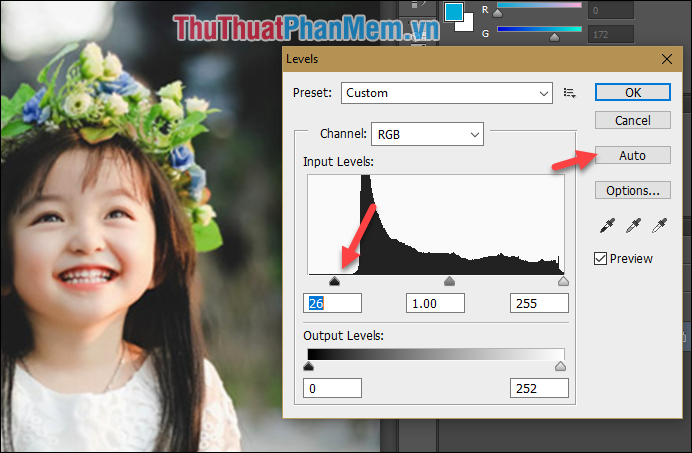Select the gray point eyedropper
Image resolution: width=692 pixels, height=453 pixels.
633,226
